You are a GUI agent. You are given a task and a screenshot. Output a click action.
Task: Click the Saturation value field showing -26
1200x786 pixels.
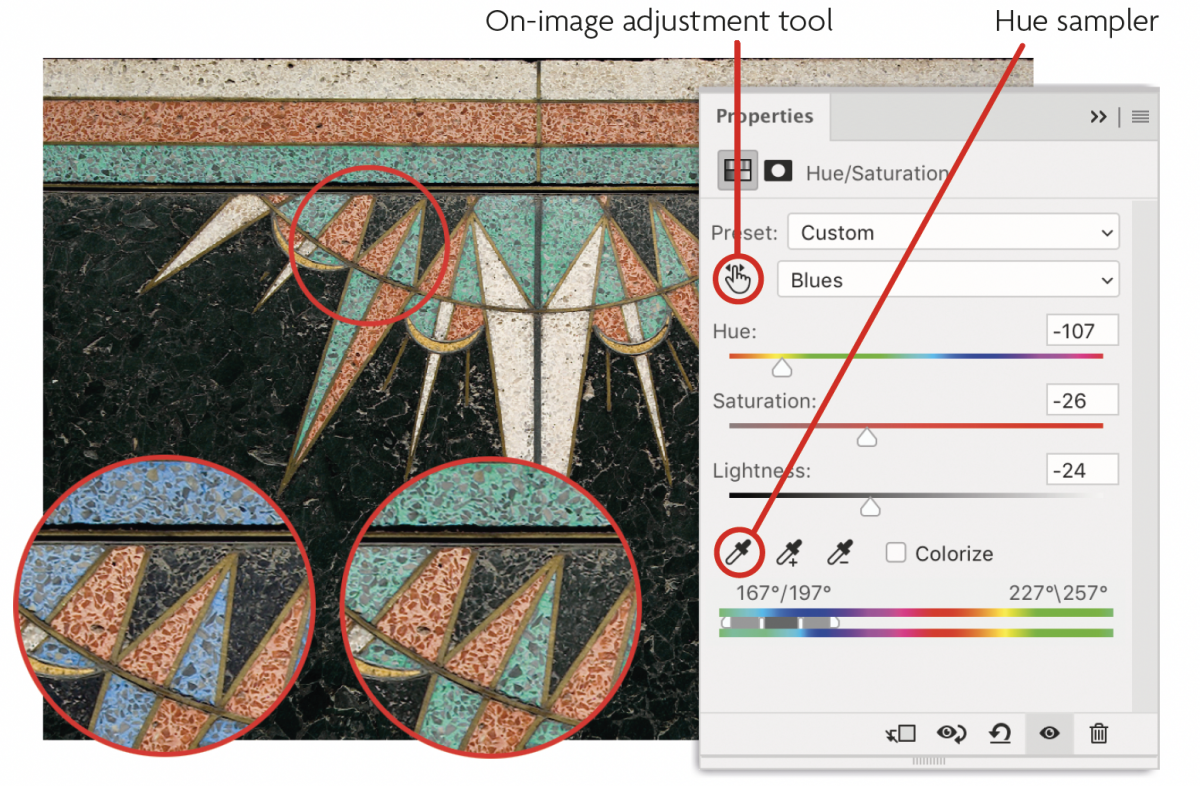(1082, 401)
